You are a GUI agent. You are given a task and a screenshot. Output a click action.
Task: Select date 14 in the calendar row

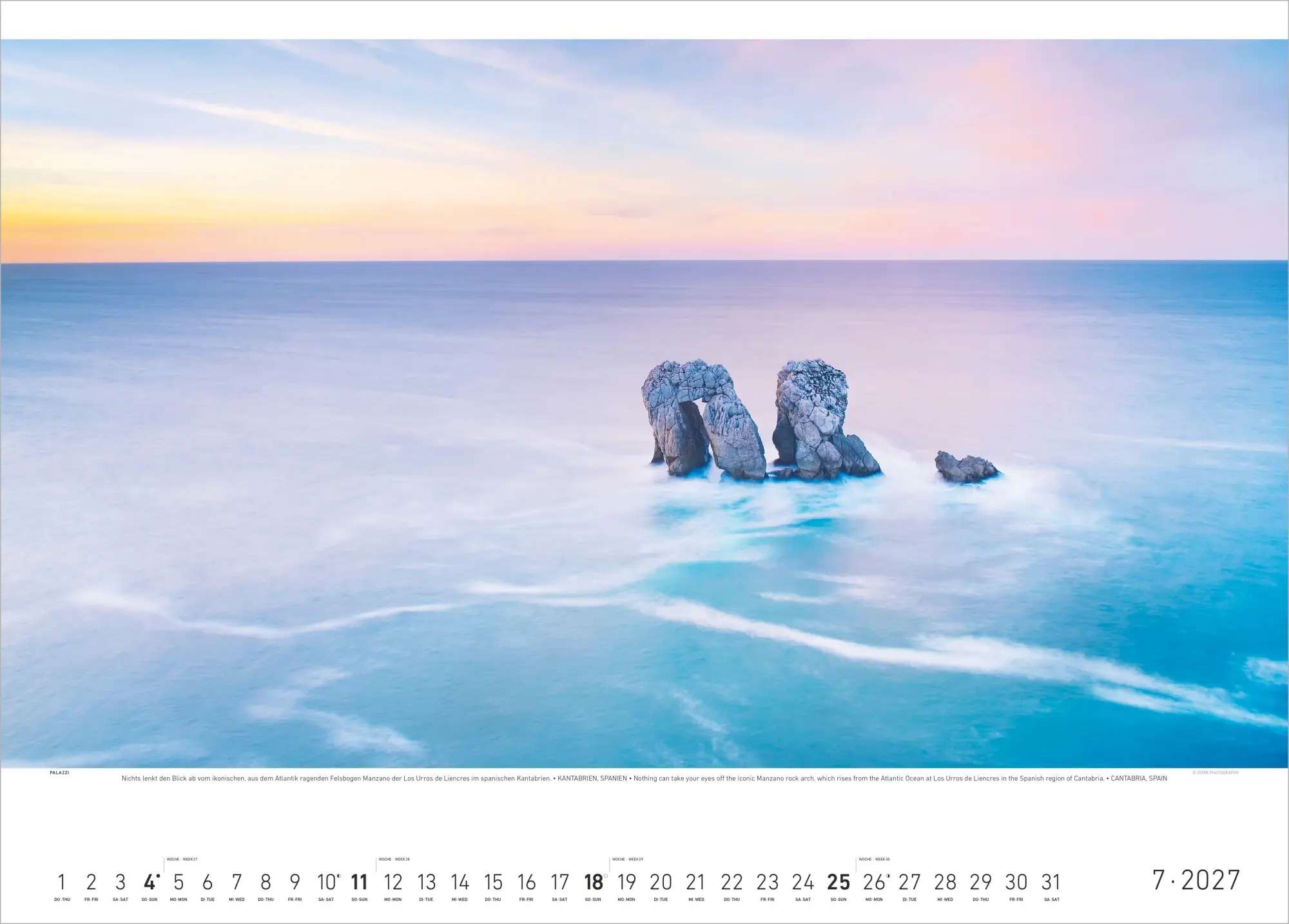(460, 881)
